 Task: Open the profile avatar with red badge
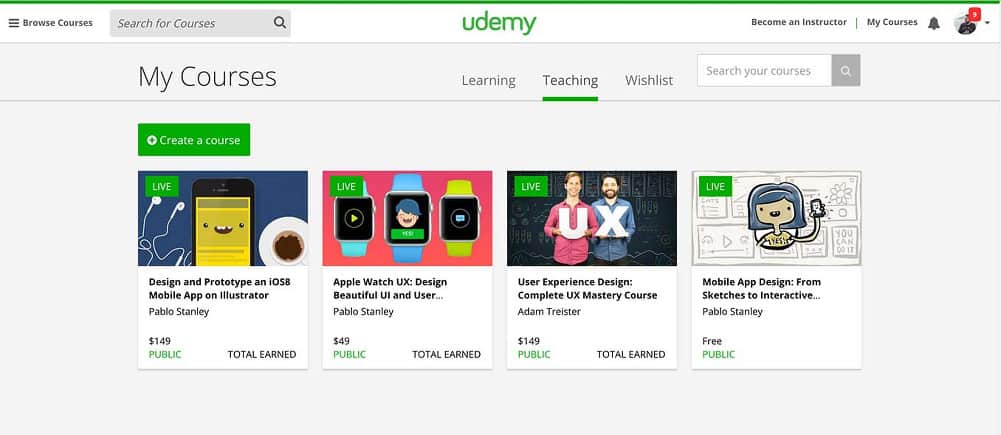click(967, 22)
